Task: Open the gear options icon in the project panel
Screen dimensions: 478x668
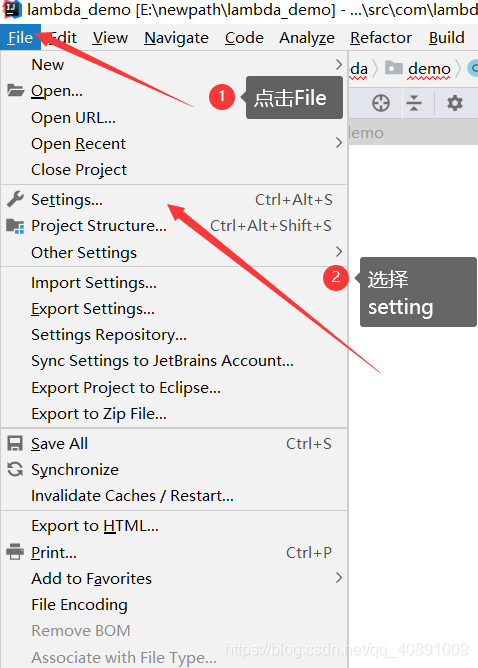Action: pos(455,103)
